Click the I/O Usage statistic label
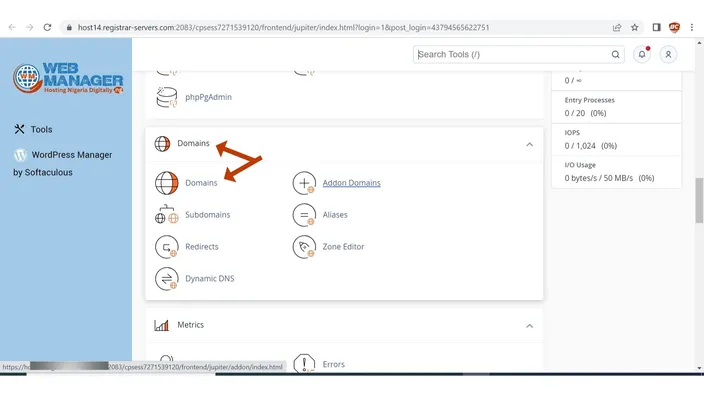Image resolution: width=704 pixels, height=396 pixels. 580,165
